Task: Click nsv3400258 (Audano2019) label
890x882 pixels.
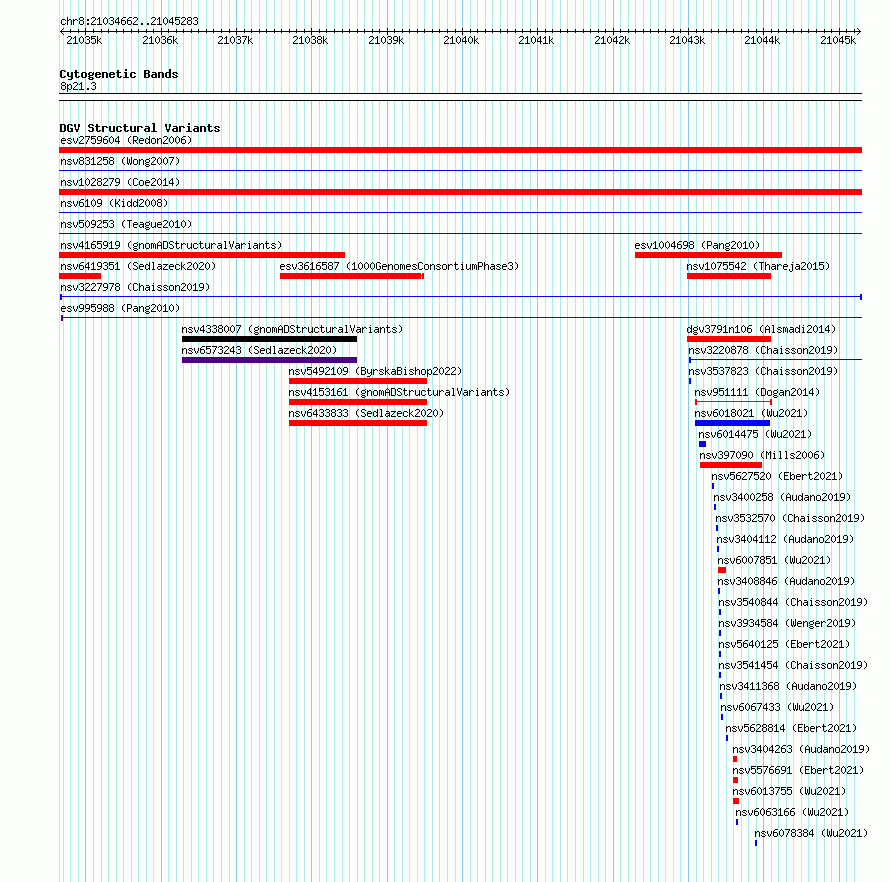Action: click(x=782, y=497)
